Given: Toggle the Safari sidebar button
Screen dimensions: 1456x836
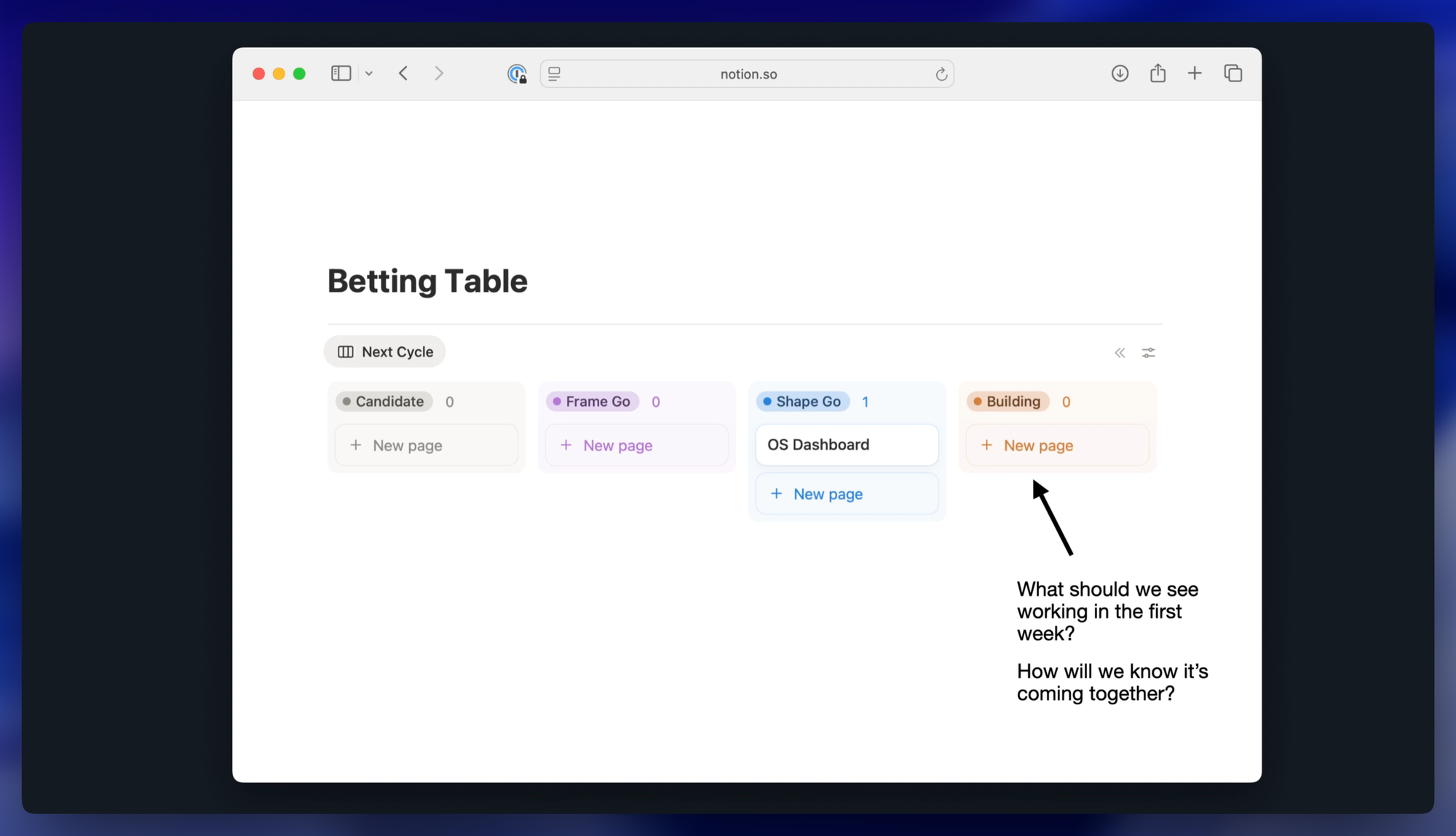Looking at the screenshot, I should point(341,73).
